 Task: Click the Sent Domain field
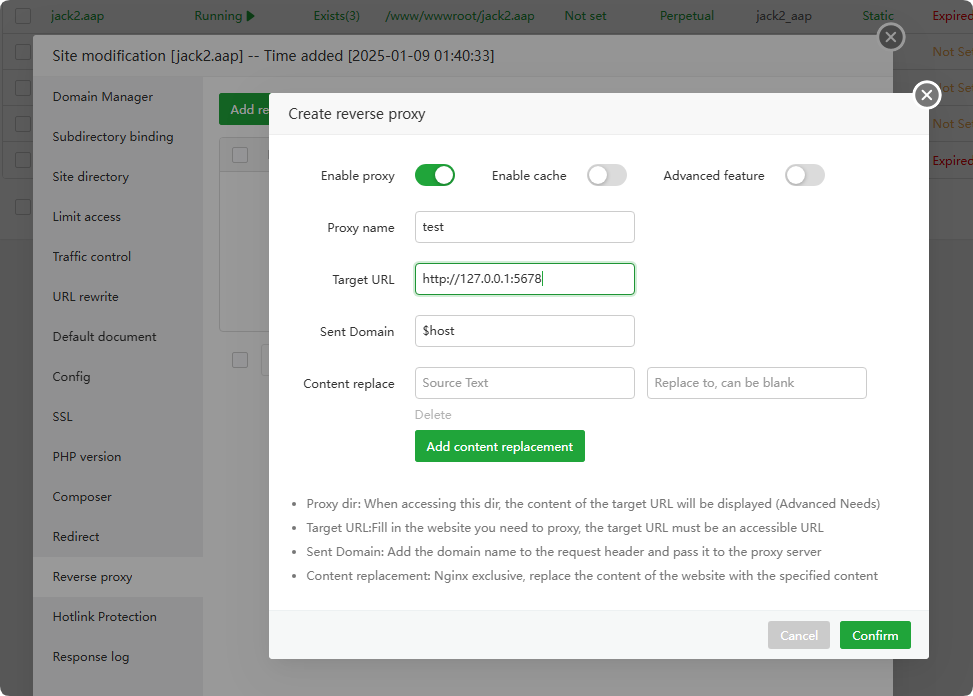point(524,331)
